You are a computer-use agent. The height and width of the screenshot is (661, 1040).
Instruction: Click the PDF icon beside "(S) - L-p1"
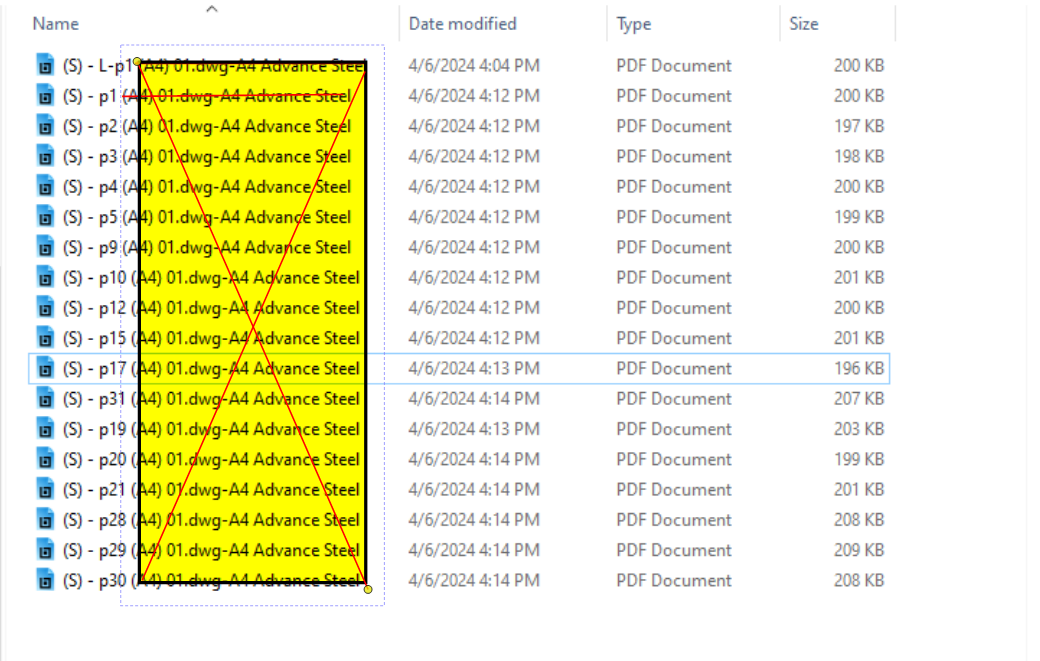tap(45, 66)
